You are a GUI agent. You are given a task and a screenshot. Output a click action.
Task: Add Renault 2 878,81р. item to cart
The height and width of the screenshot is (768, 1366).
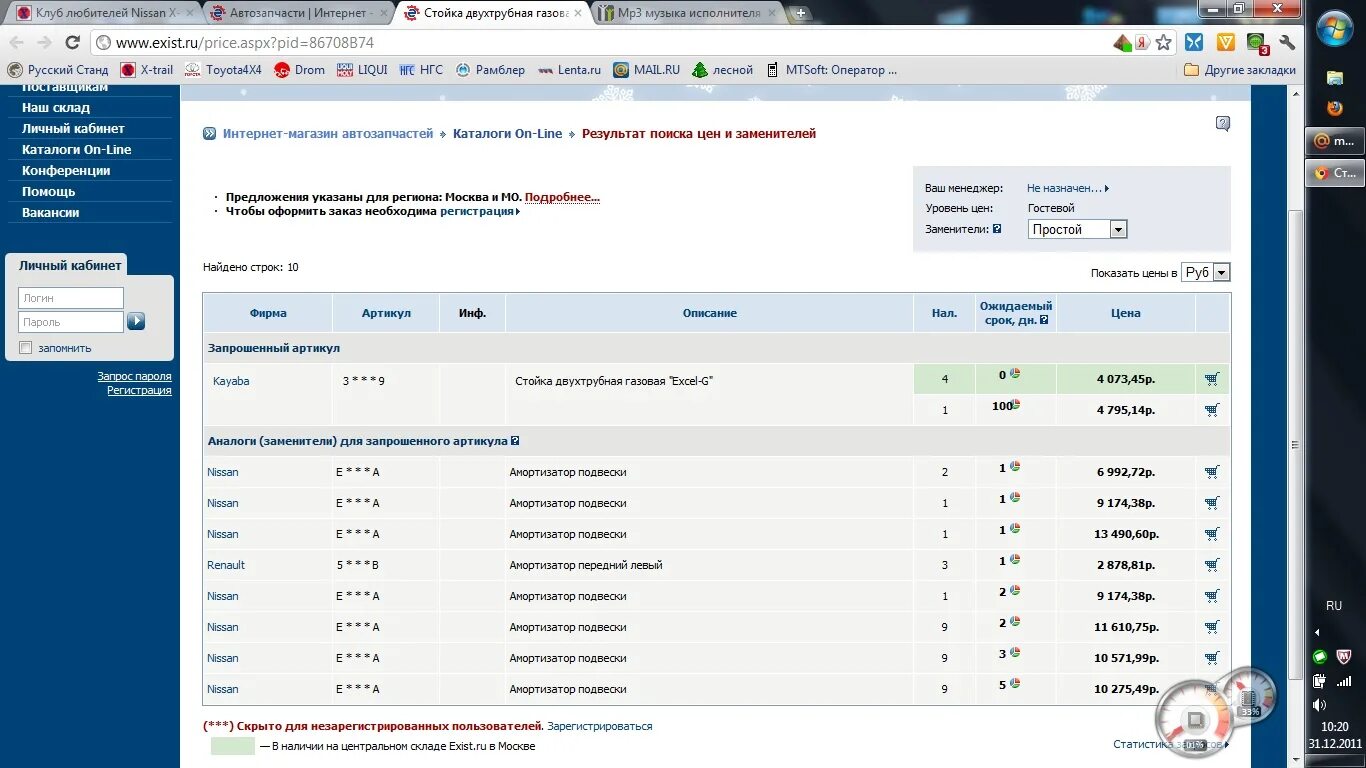tap(1212, 565)
